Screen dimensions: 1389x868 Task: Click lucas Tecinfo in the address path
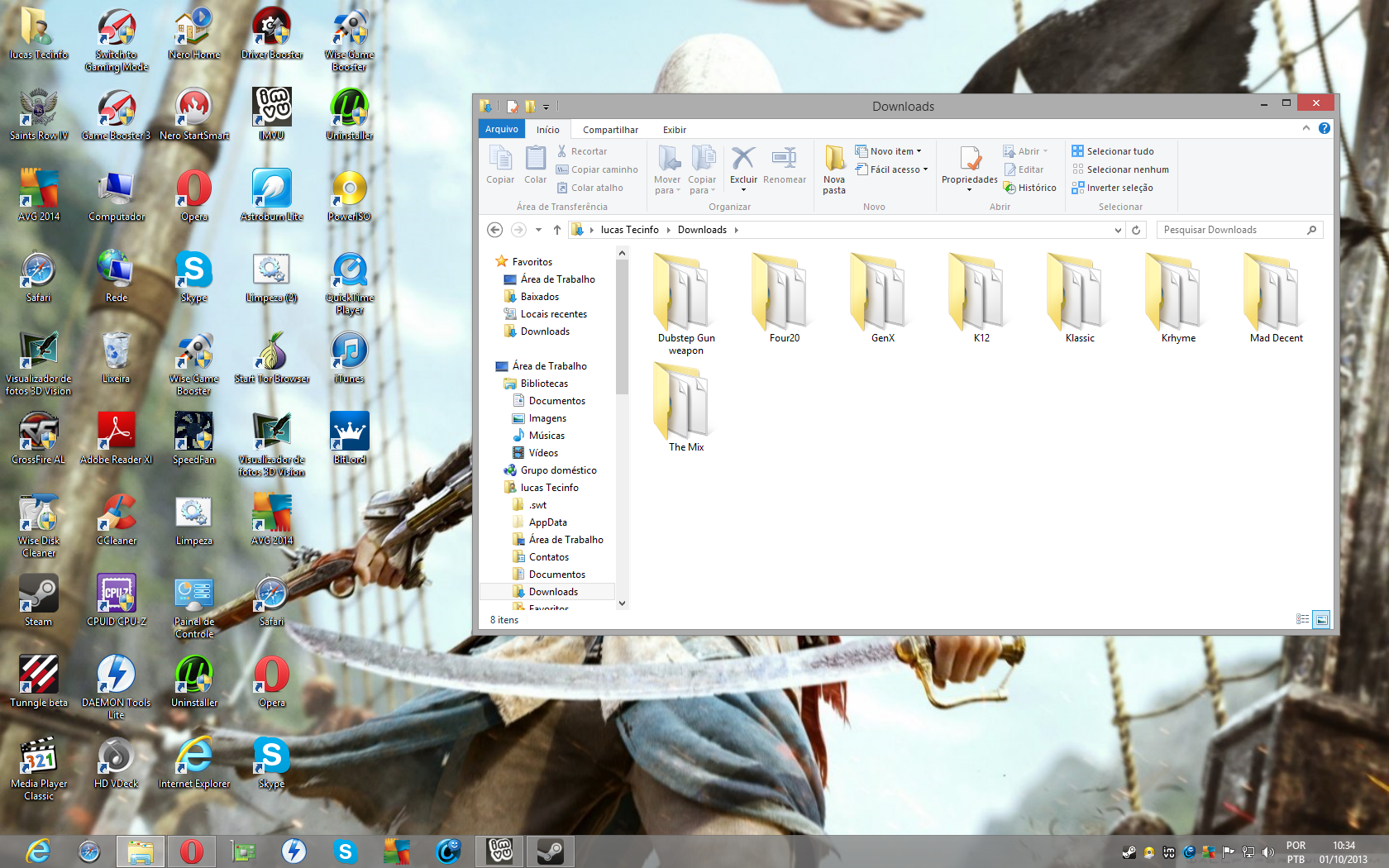coord(629,230)
